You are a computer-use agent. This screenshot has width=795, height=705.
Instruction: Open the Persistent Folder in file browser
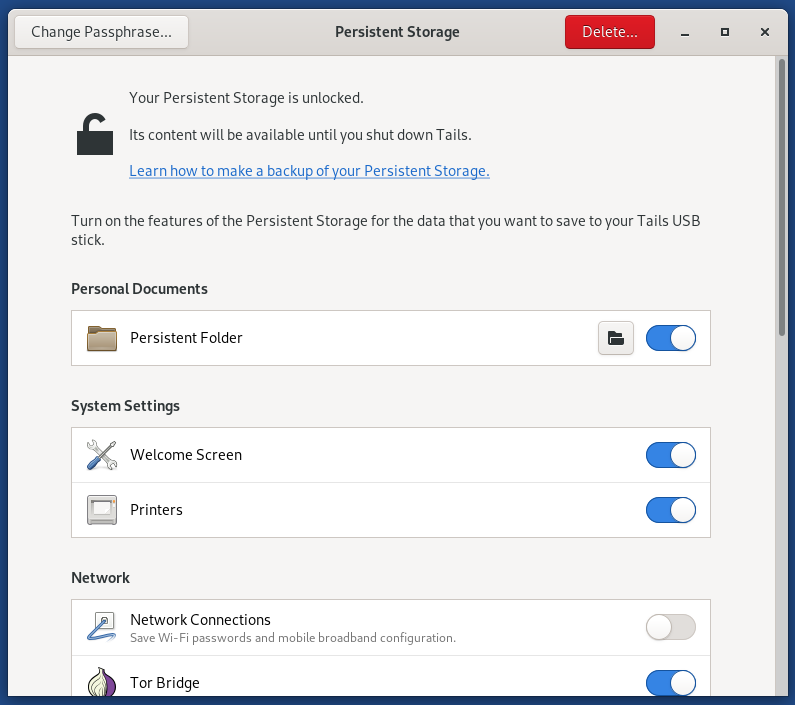616,338
